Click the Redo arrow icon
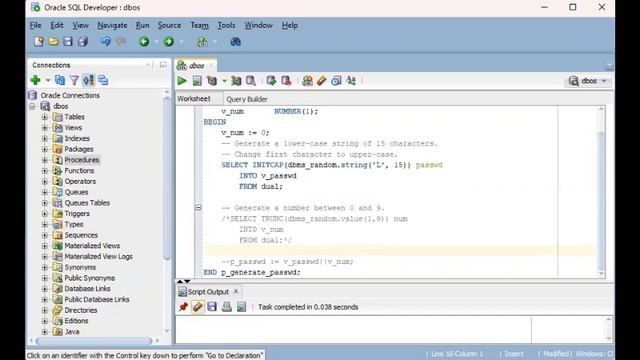The width and height of the screenshot is (640, 360). (121, 41)
